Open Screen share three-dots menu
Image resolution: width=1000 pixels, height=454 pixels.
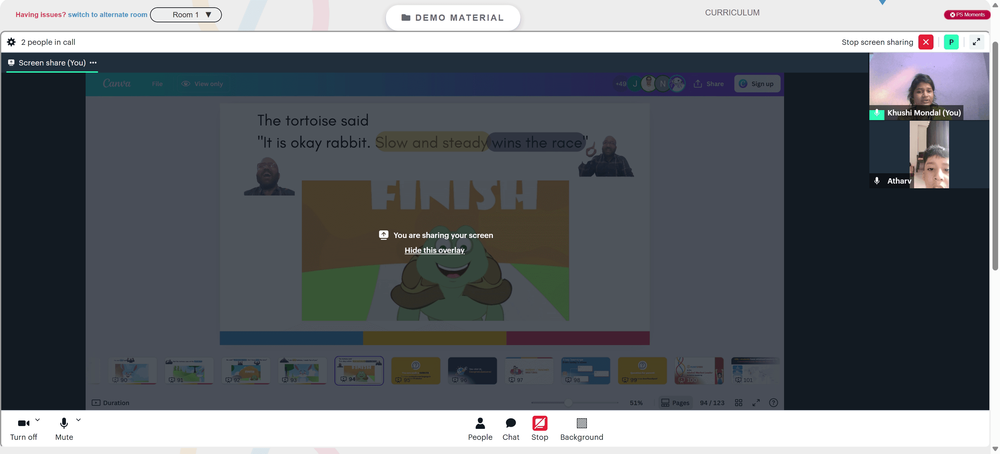[x=93, y=62]
